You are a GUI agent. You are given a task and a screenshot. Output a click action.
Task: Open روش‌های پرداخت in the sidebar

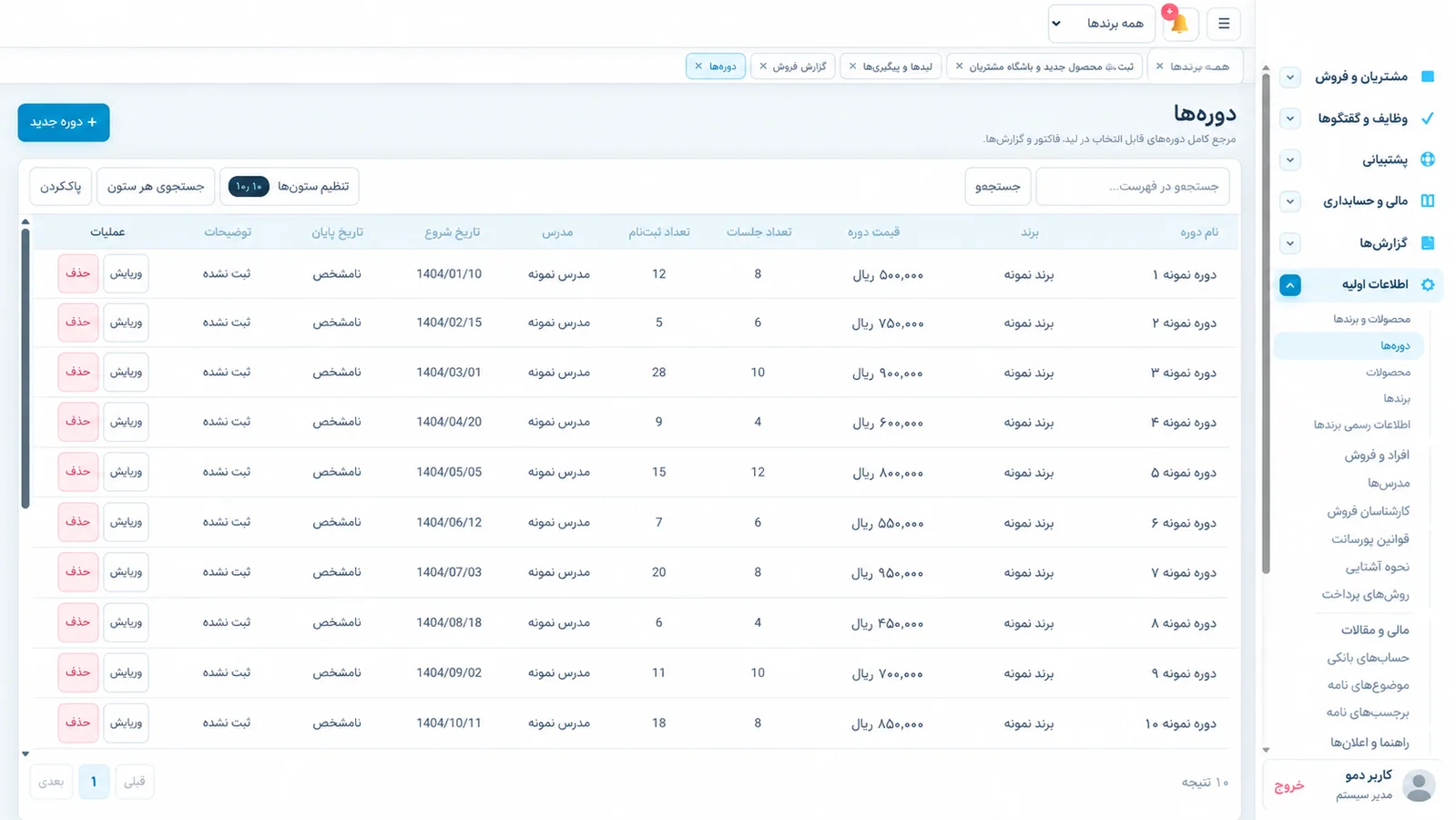(1365, 595)
